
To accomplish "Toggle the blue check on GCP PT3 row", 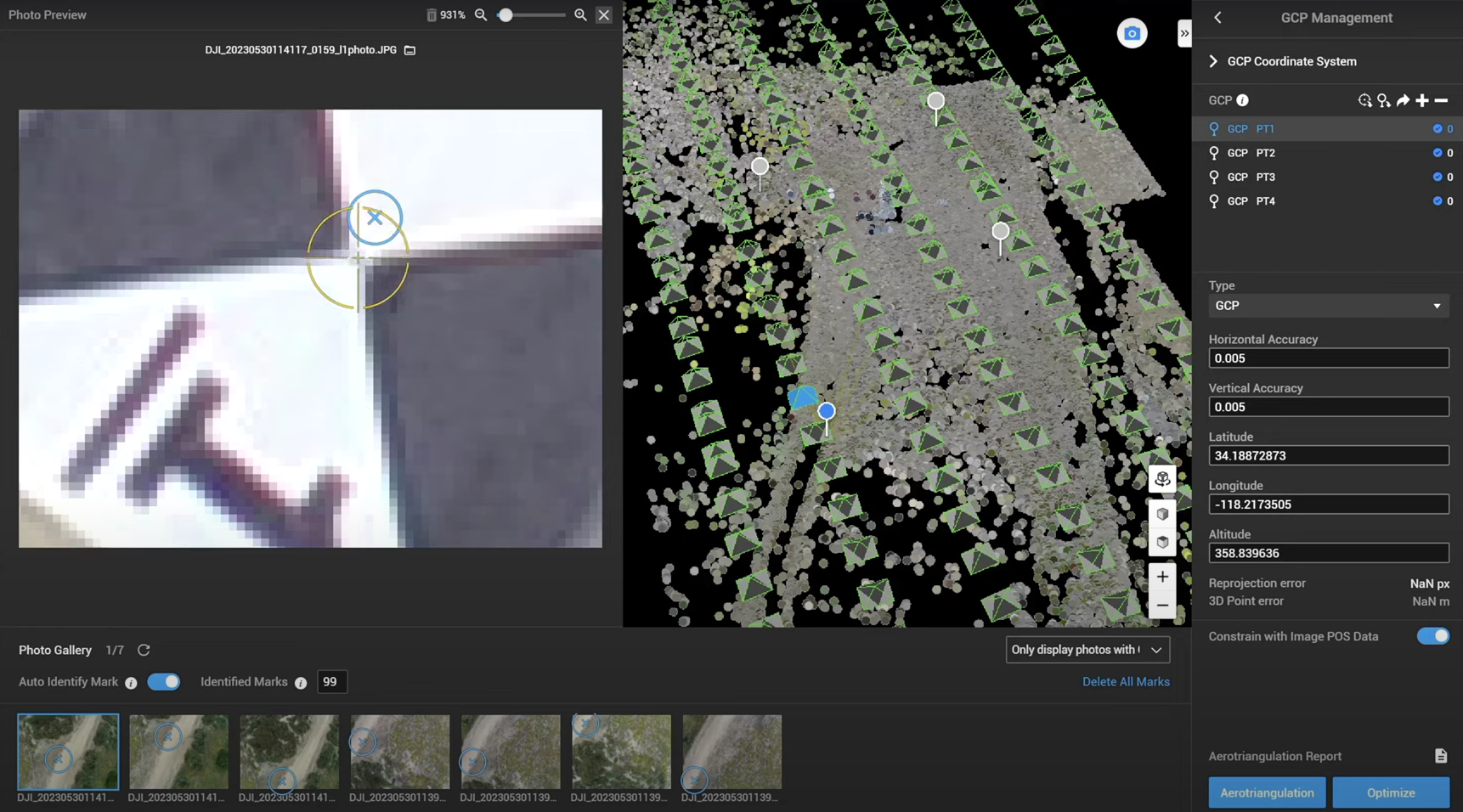I will (1438, 177).
